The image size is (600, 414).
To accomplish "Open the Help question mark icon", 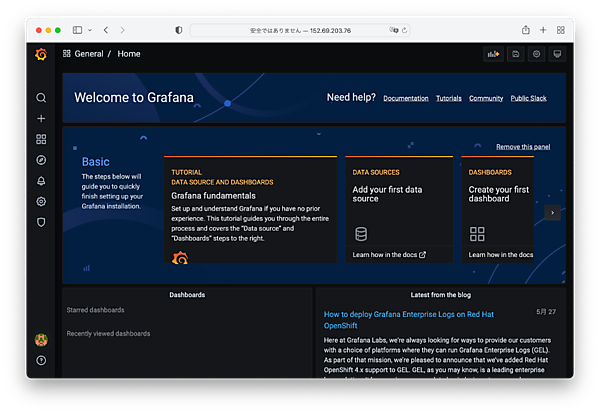I will point(41,360).
